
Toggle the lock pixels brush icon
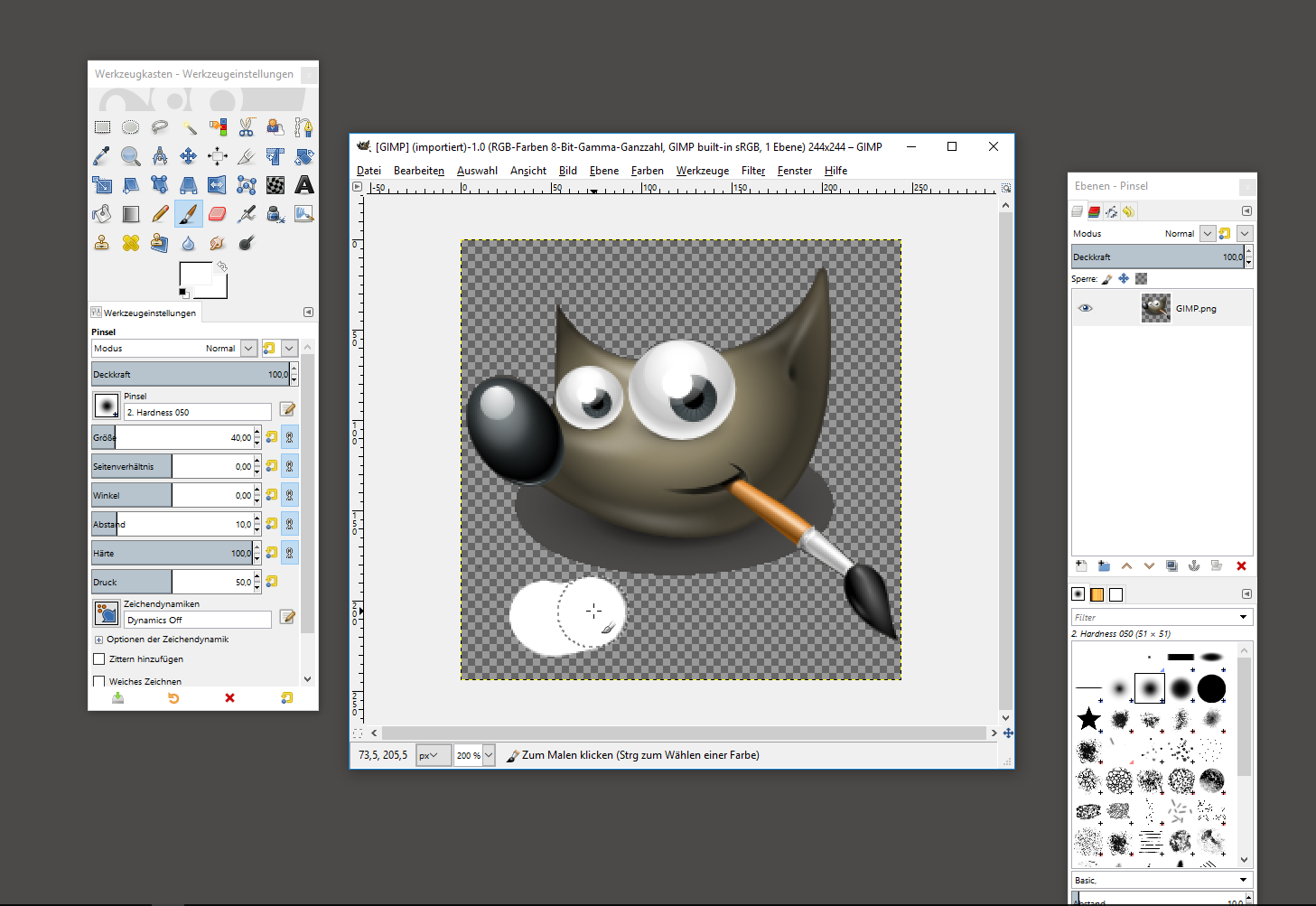(x=1106, y=279)
